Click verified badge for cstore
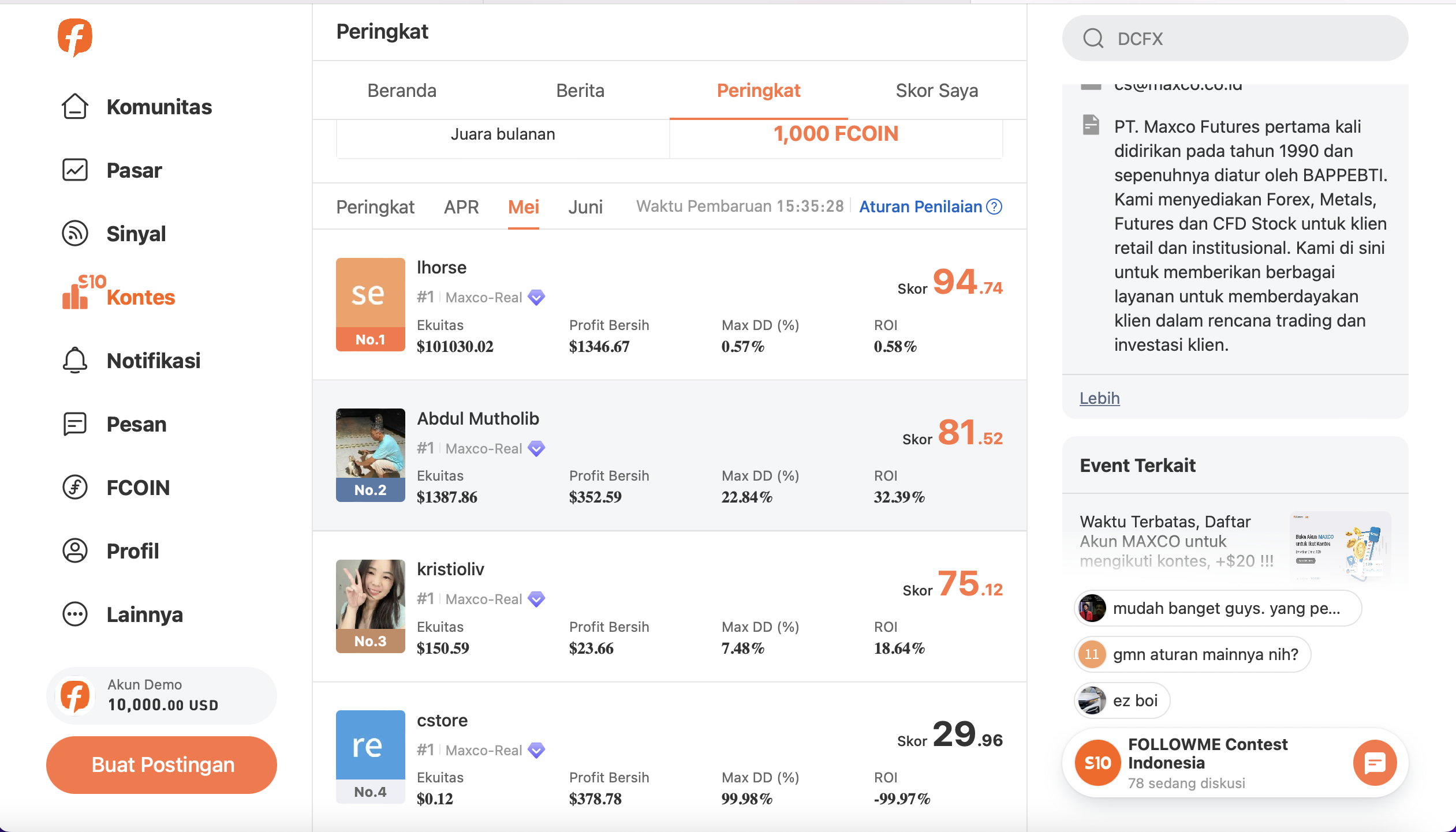Viewport: 1456px width, 832px height. (536, 751)
